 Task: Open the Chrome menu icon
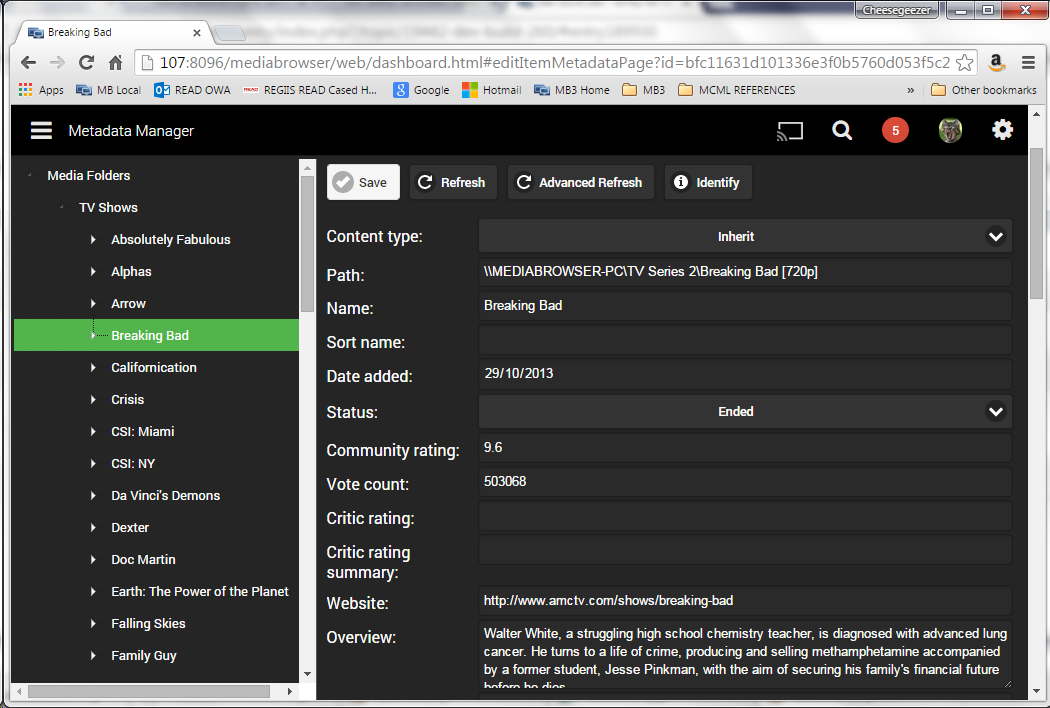click(x=1028, y=63)
